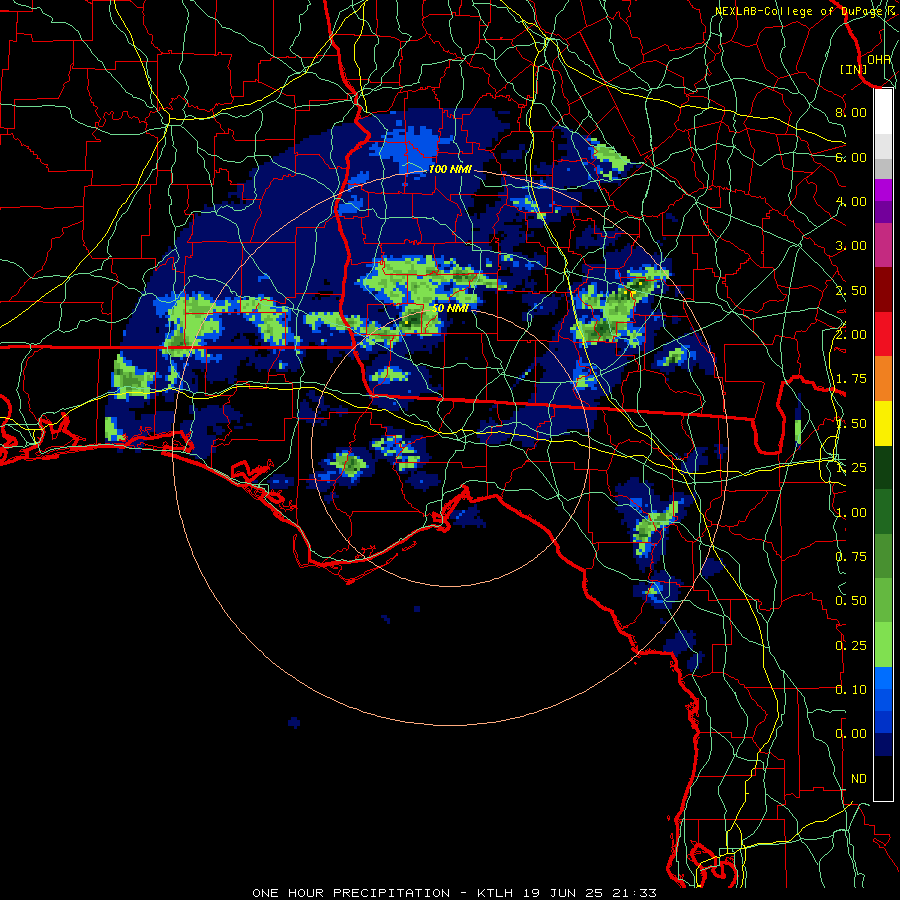Pick the bright red swatch near 2.00
Image resolution: width=900 pixels, height=900 pixels.
(883, 335)
